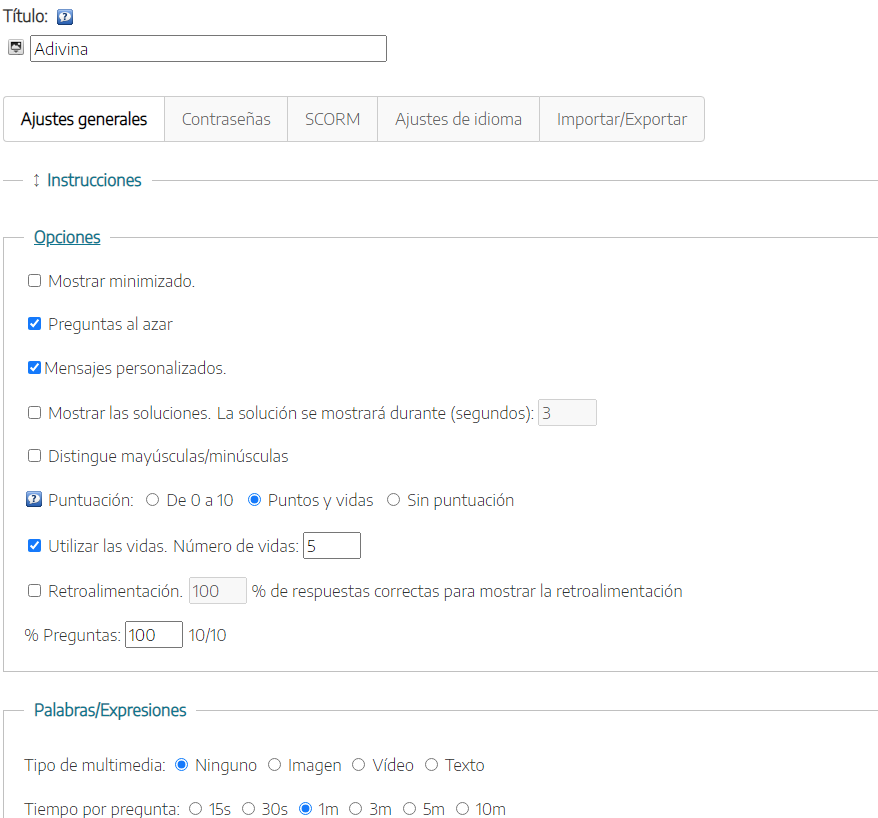
Task: Open the Instrucciones section link
Action: coord(94,180)
